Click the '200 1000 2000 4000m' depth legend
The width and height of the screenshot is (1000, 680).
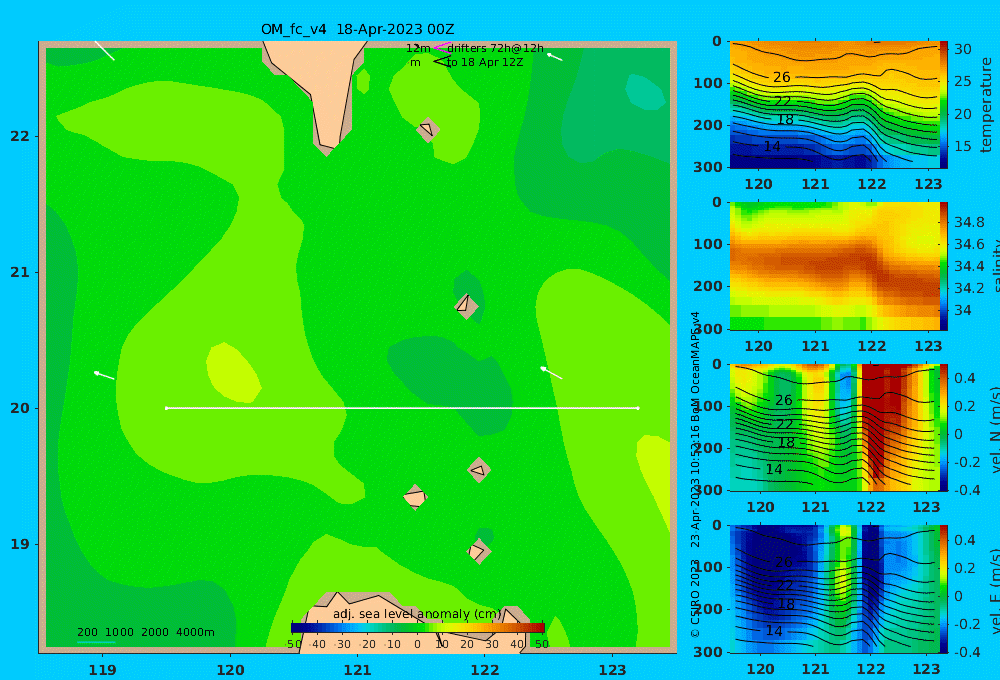(x=145, y=632)
